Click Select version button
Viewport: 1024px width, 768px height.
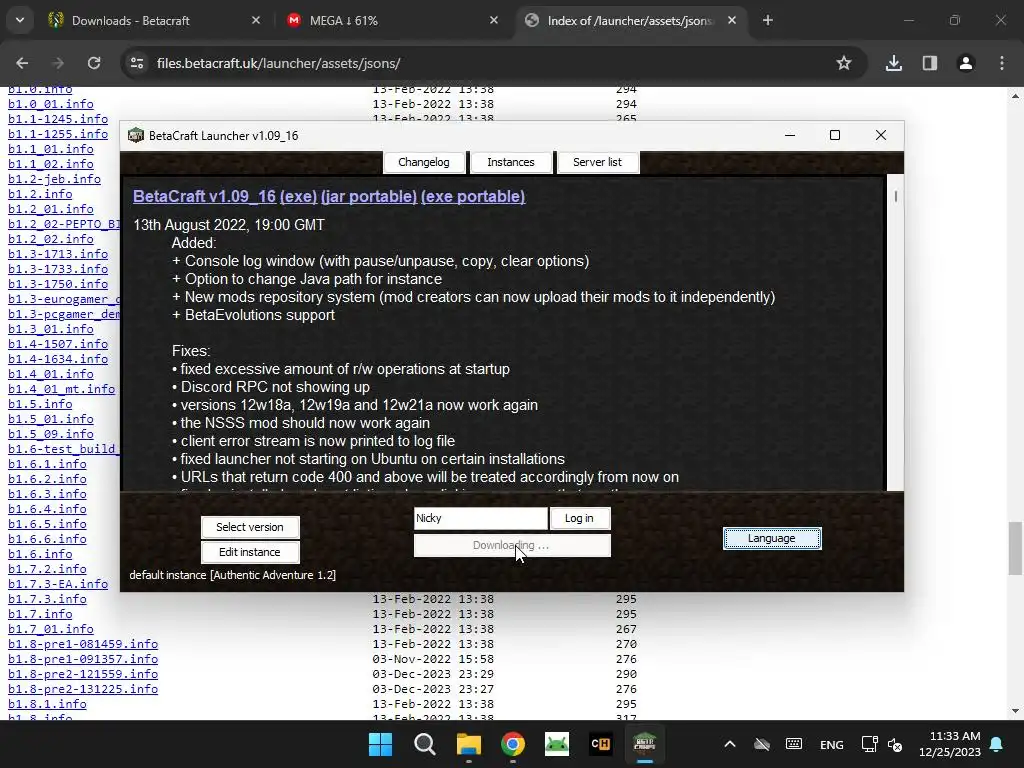250,527
